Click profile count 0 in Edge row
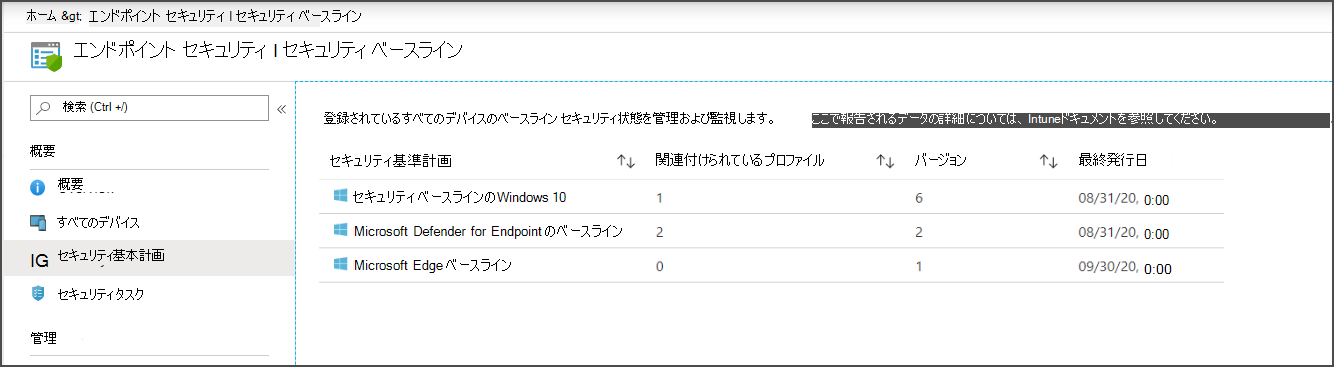This screenshot has height=367, width=1334. [x=660, y=266]
